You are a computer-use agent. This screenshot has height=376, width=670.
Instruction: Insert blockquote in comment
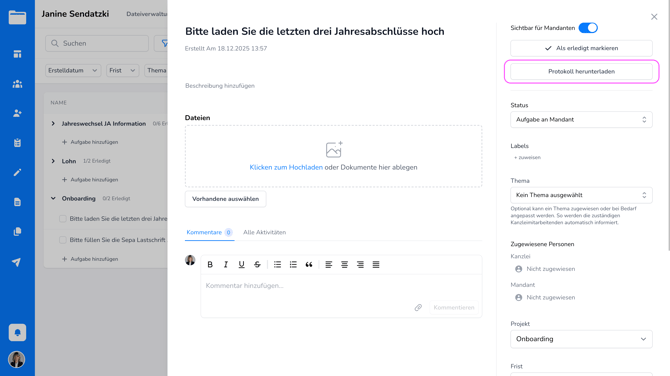[x=309, y=264]
